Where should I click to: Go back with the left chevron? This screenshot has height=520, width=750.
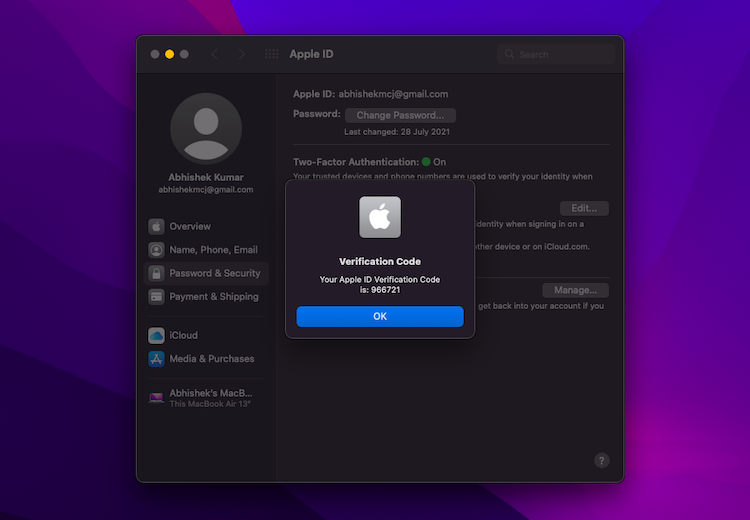(215, 54)
